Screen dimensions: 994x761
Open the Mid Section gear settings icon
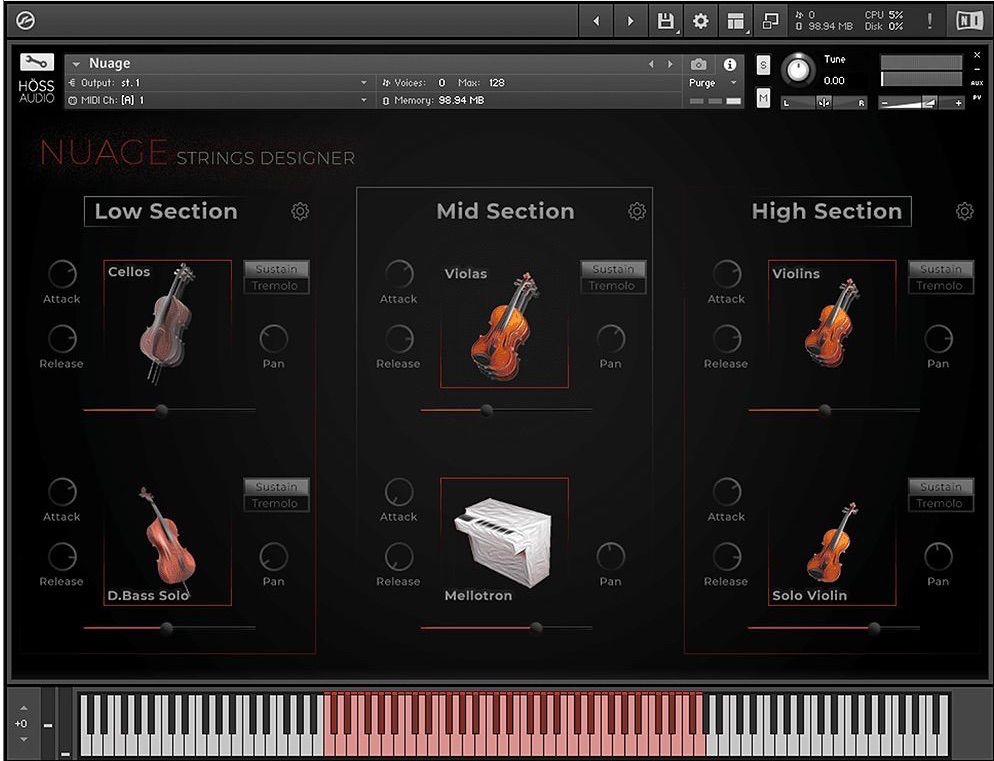click(637, 211)
